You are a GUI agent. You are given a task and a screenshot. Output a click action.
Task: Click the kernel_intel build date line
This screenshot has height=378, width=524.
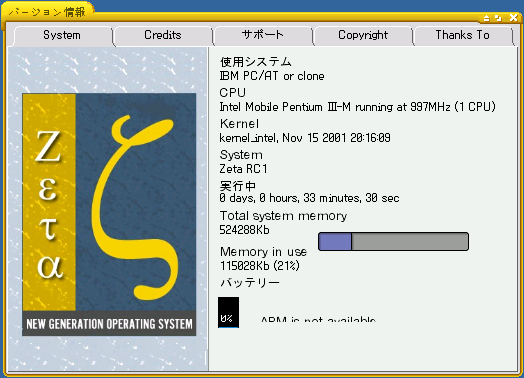(305, 138)
